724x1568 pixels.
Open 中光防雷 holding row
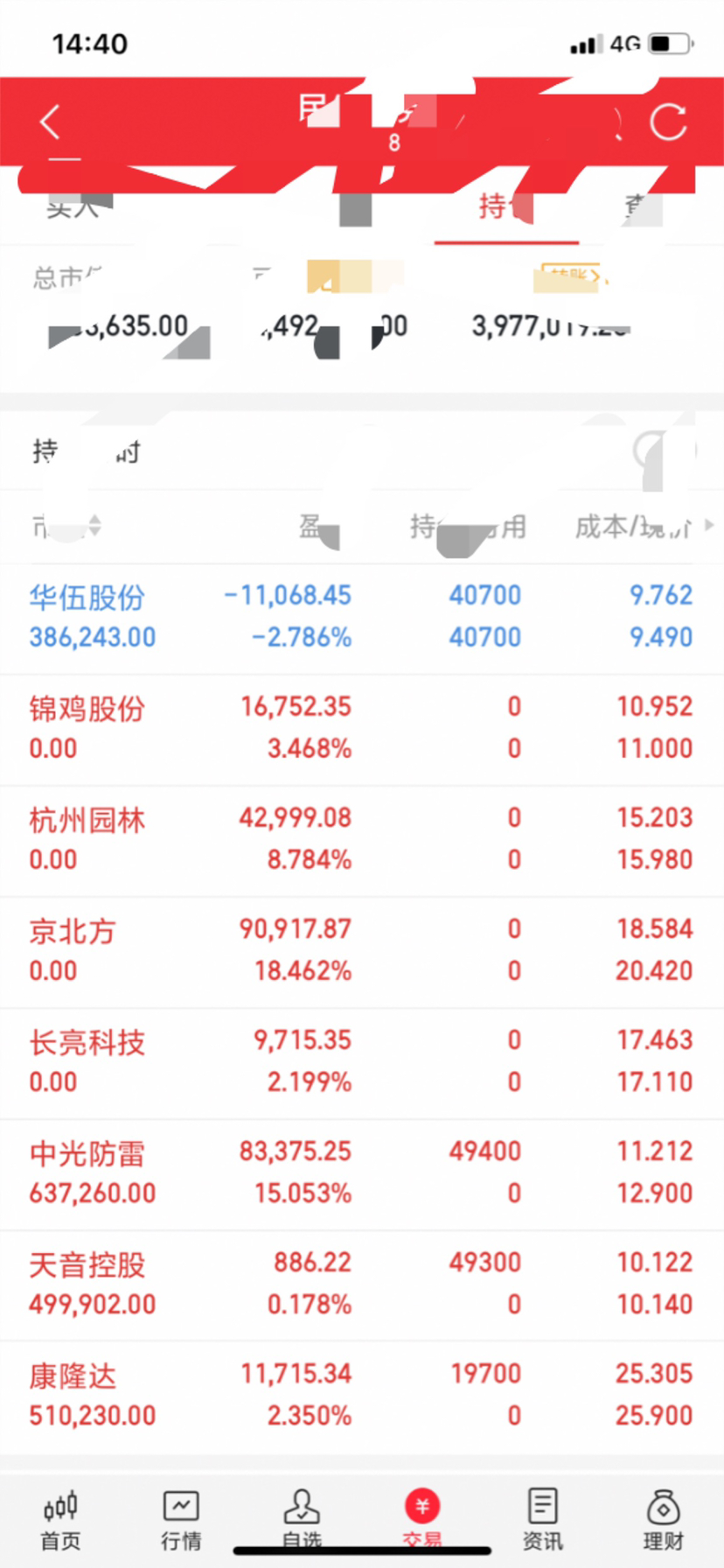[362, 1174]
